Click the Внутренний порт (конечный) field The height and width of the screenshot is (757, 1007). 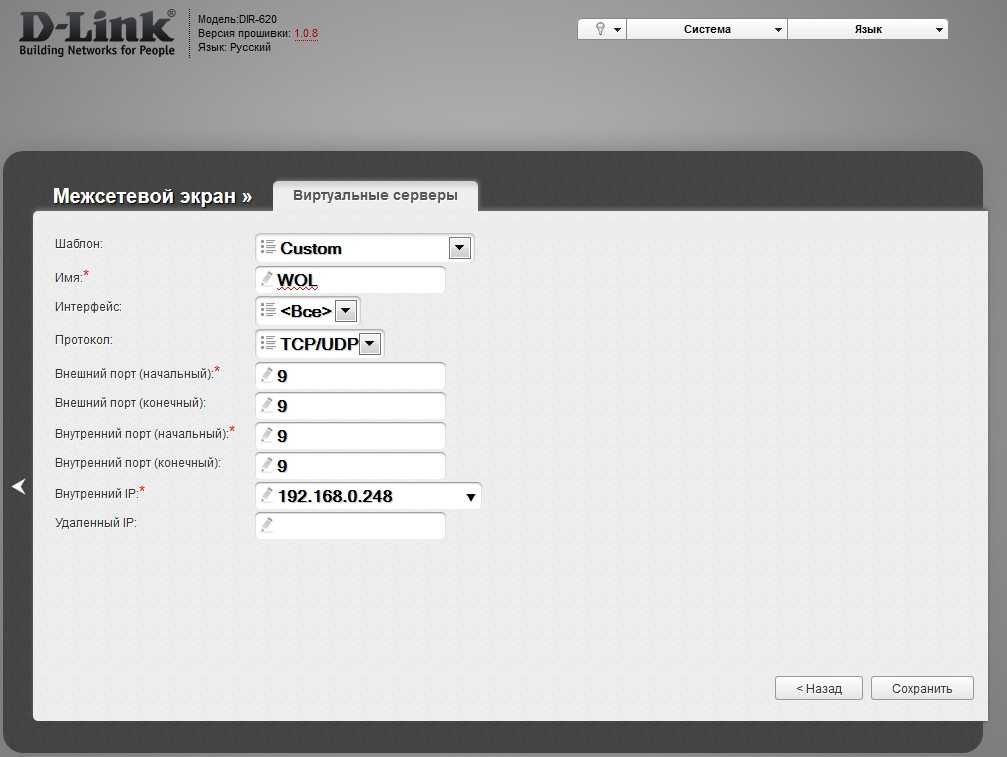click(350, 466)
